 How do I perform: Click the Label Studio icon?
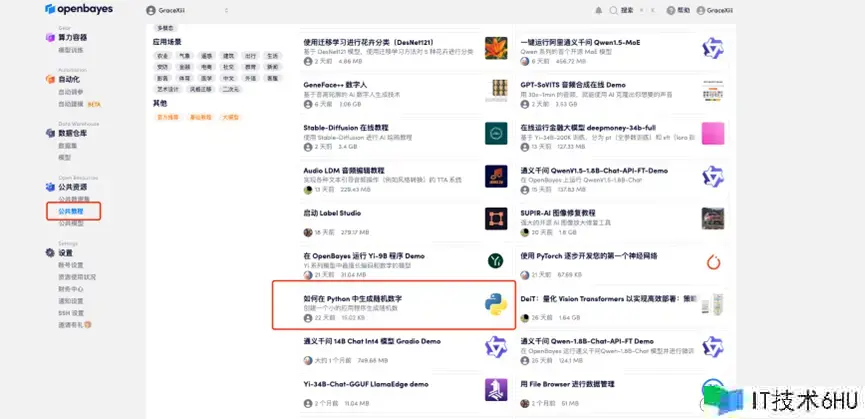(496, 219)
